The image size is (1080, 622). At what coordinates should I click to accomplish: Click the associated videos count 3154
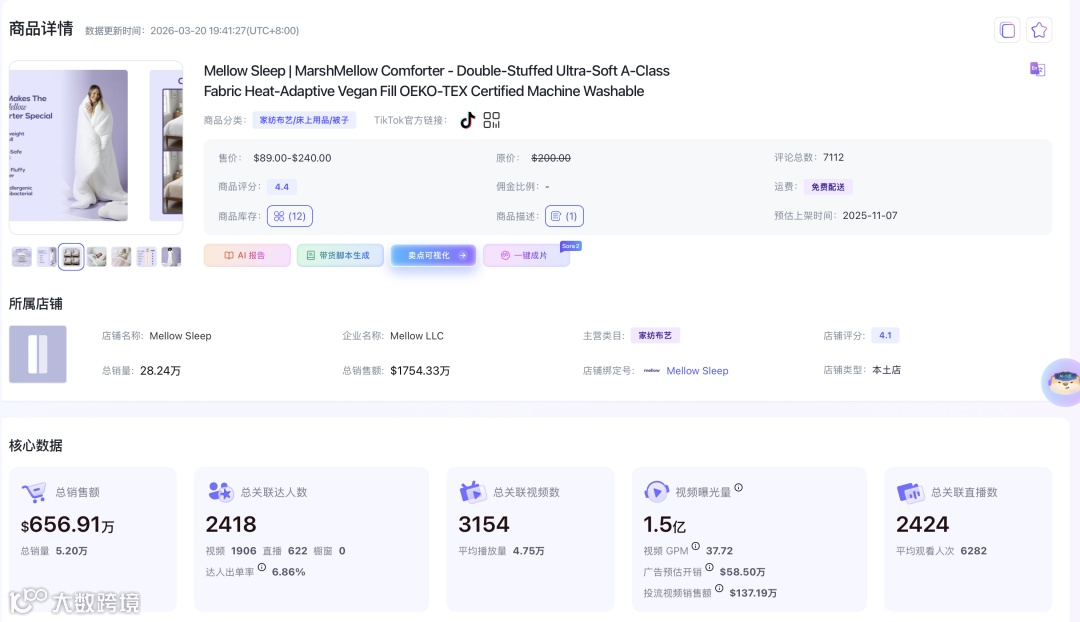click(484, 525)
